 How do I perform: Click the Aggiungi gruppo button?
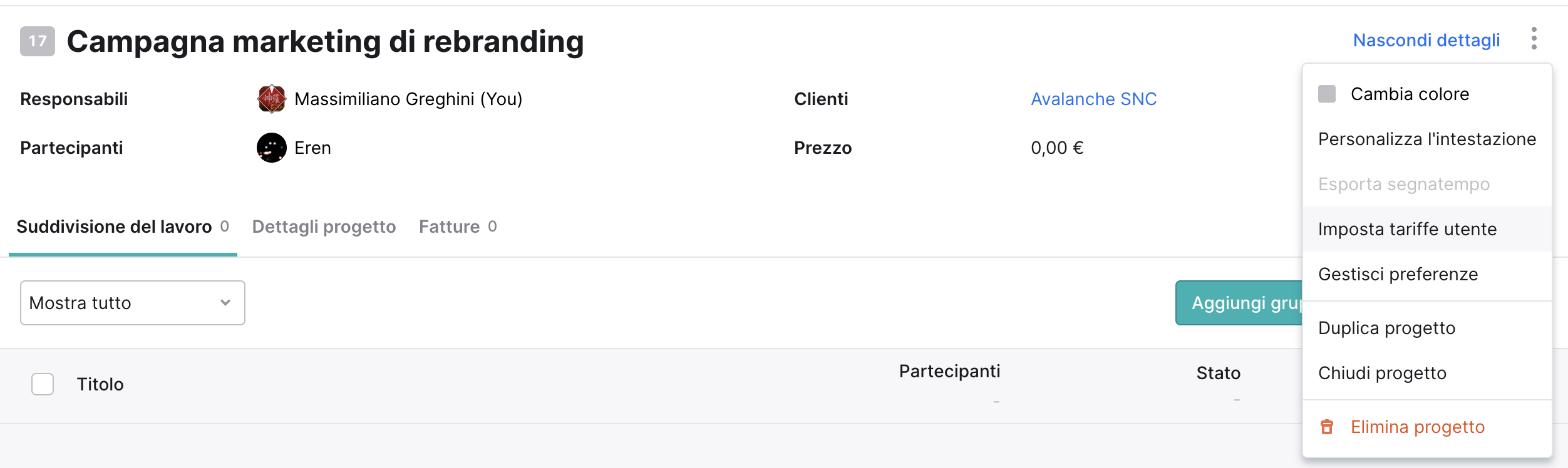pos(1239,303)
